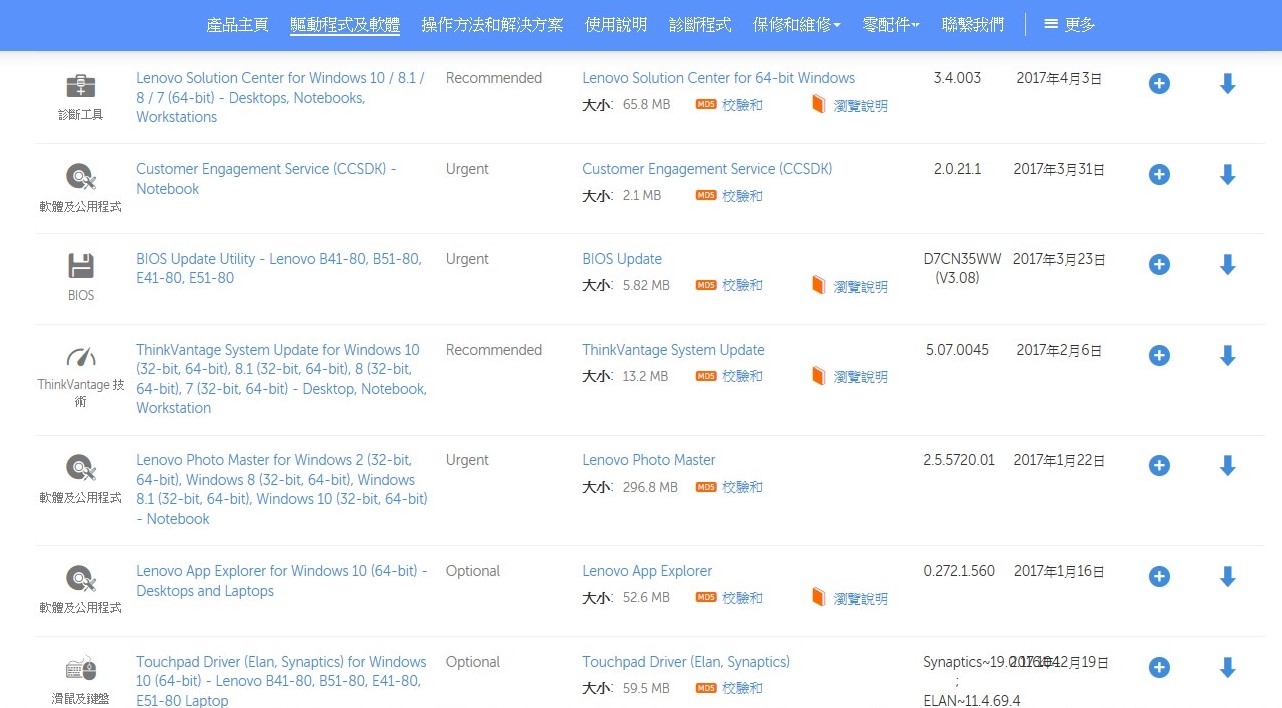Open MD5 校驗和 for Lenovo App Explorer
The height and width of the screenshot is (708, 1282).
[x=729, y=598]
